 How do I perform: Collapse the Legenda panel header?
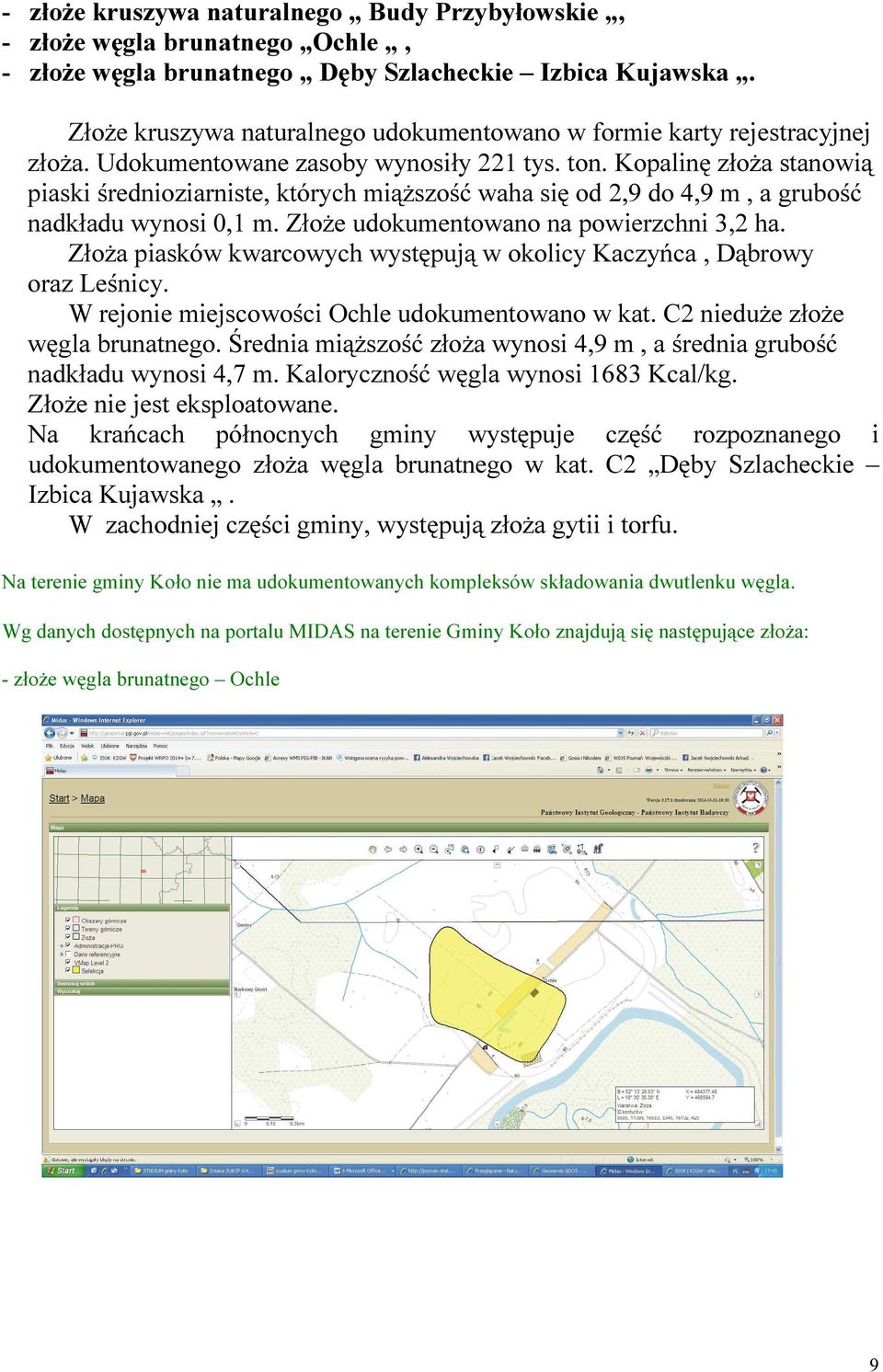pos(142,908)
